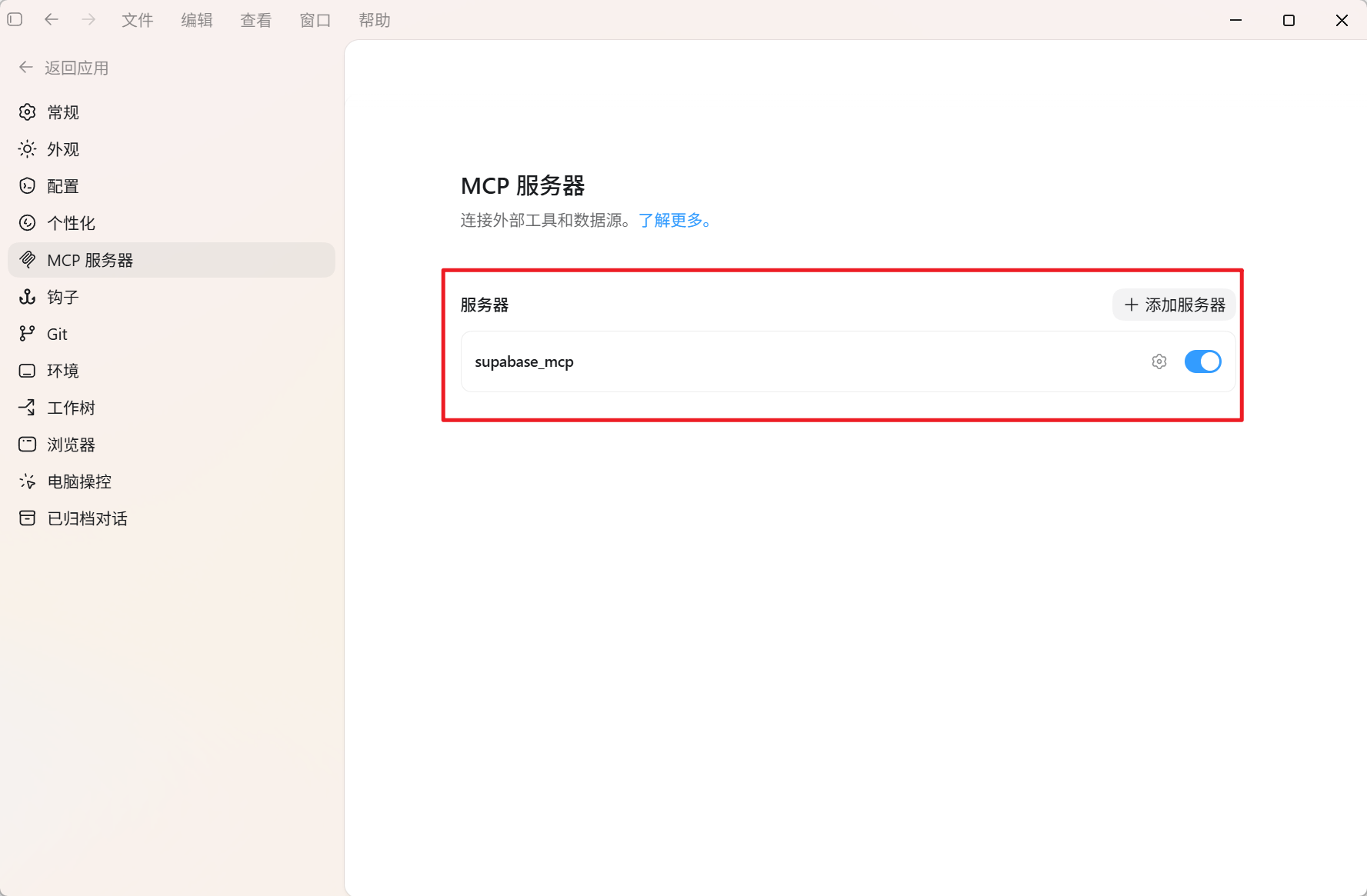Click the Personalization (个性化) icon

27,223
